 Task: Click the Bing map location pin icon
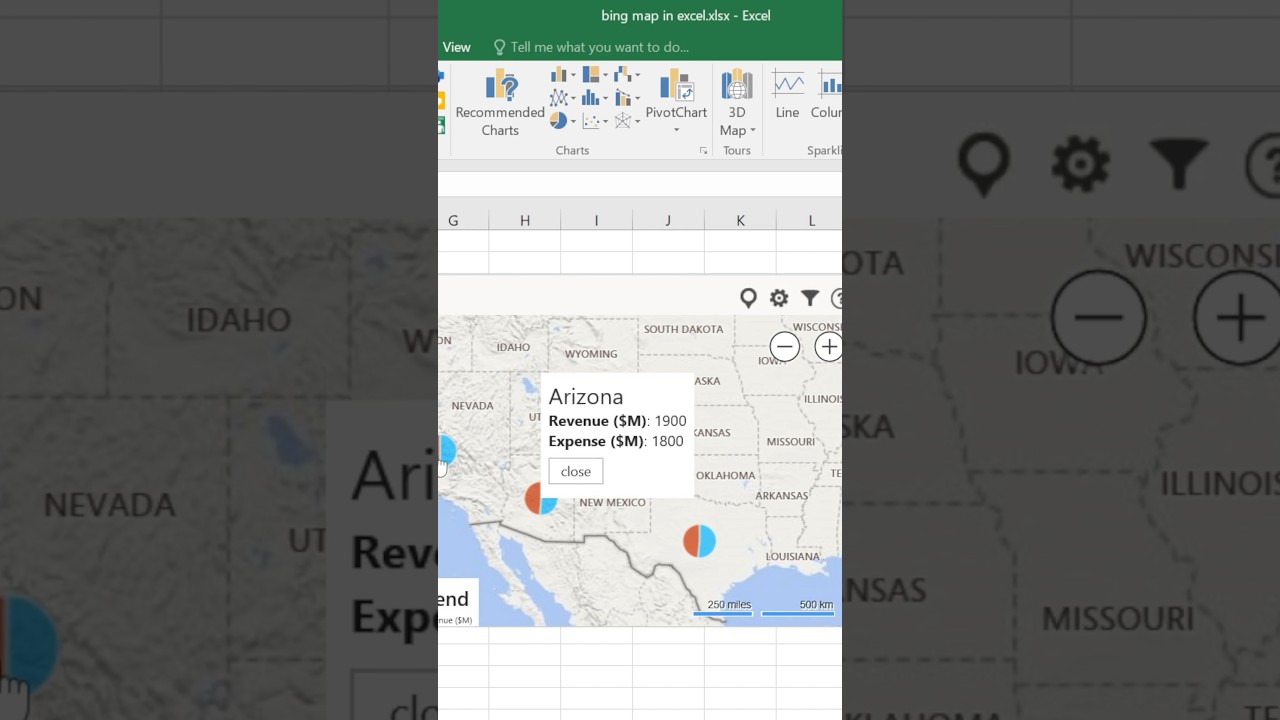[748, 298]
